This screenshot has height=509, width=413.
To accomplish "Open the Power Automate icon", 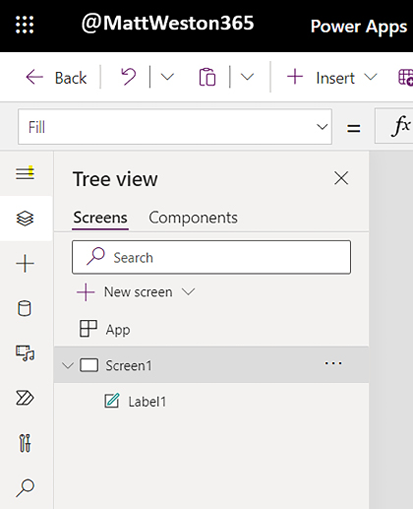I will pyautogui.click(x=25, y=398).
